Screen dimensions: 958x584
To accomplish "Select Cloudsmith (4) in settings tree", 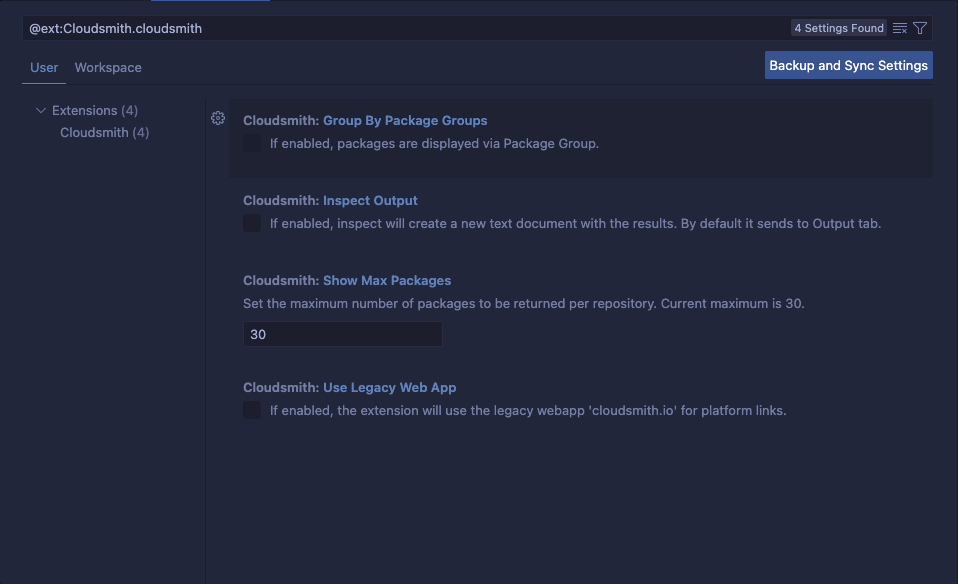I will click(x=104, y=133).
